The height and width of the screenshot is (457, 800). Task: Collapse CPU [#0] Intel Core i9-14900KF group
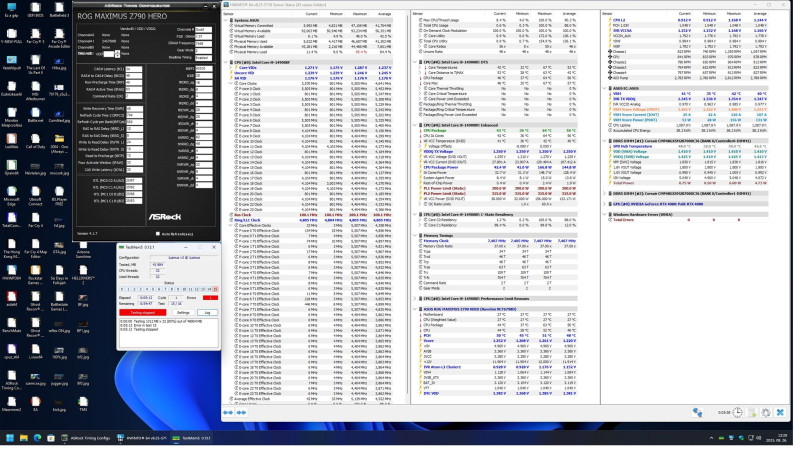point(227,62)
